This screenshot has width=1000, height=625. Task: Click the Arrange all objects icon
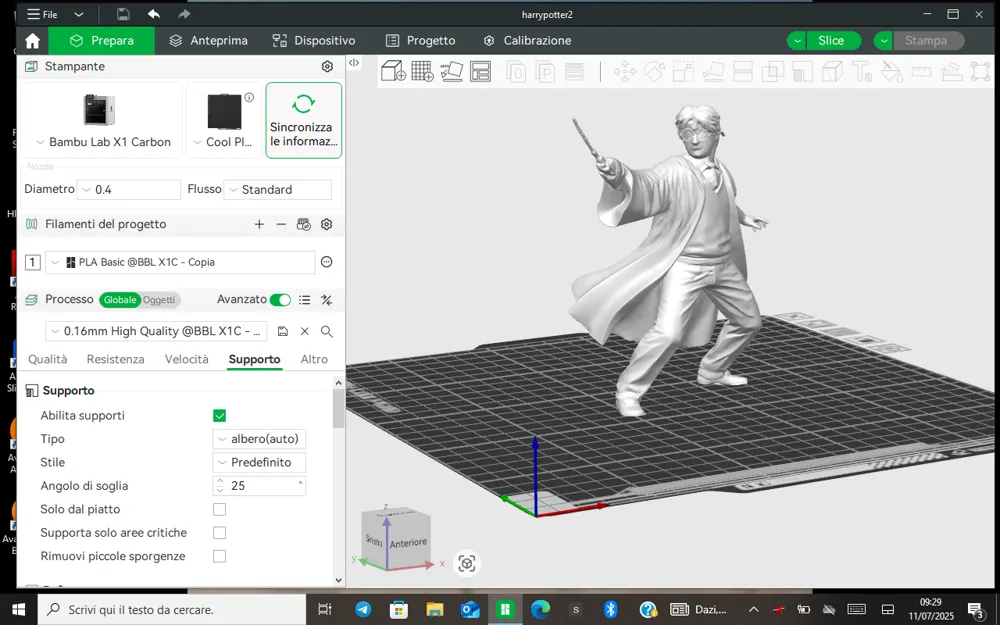coord(480,71)
